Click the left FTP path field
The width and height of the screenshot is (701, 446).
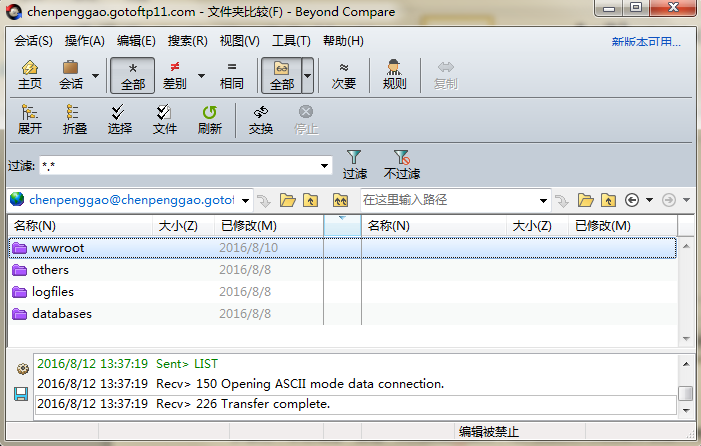point(131,200)
